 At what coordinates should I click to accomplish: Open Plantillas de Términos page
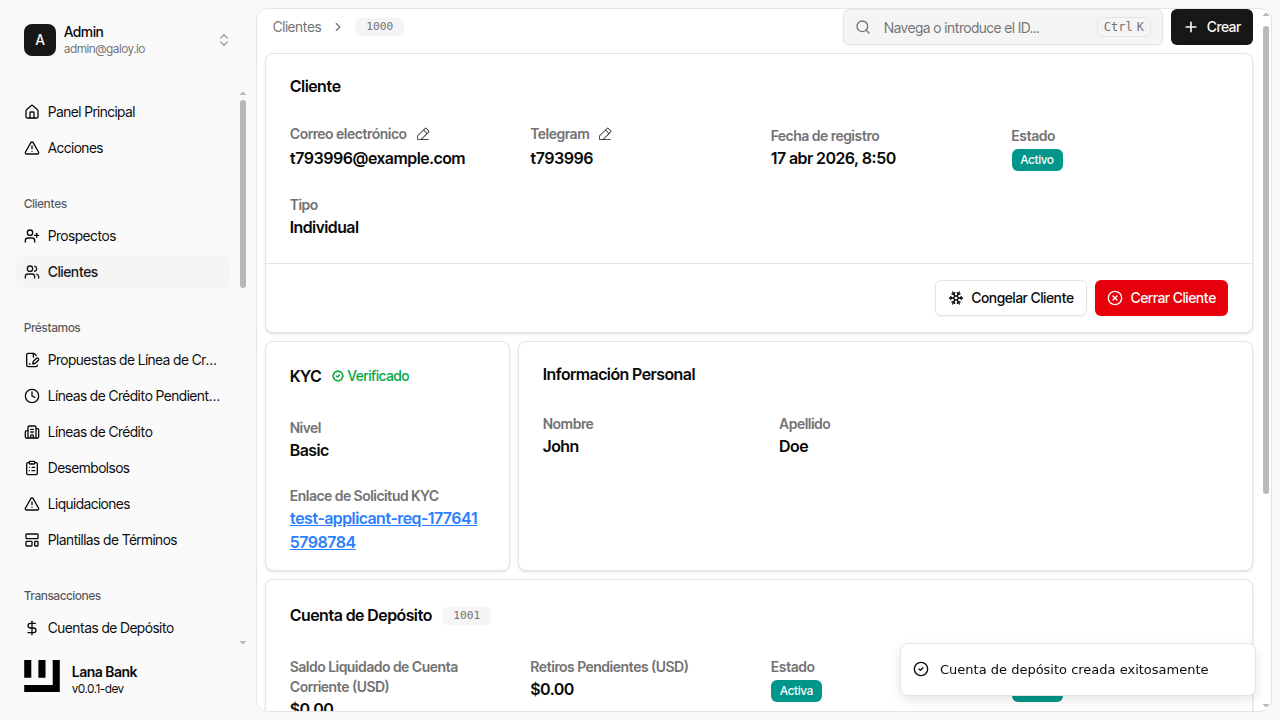(x=112, y=540)
